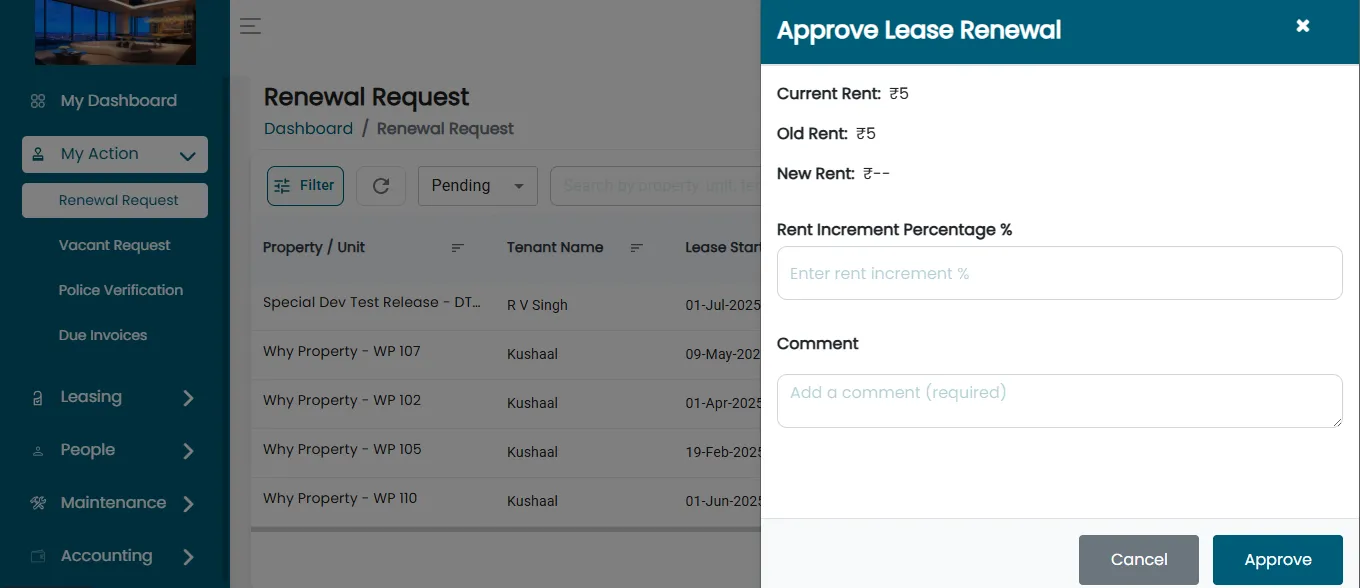Click the Cancel button
Image resolution: width=1360 pixels, height=588 pixels.
pyautogui.click(x=1139, y=560)
